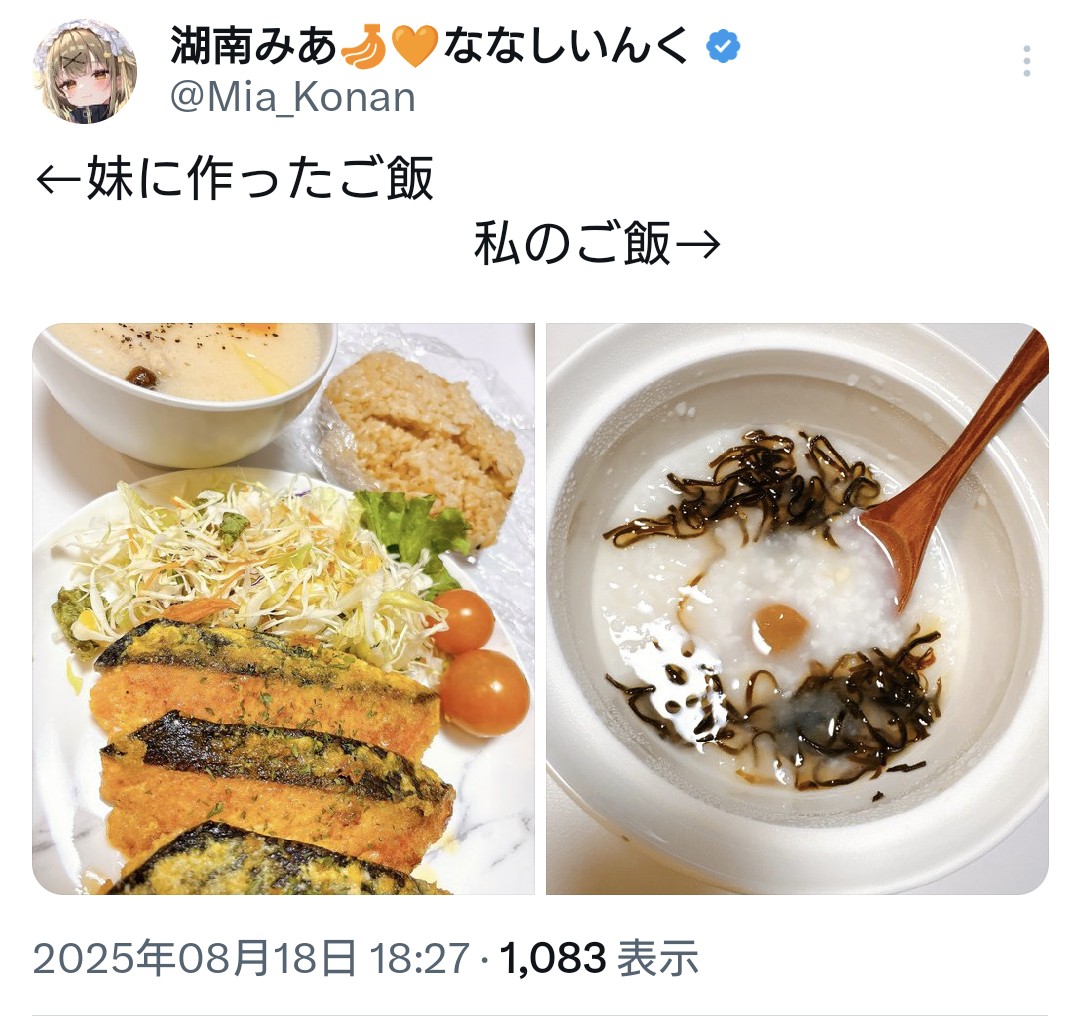Image resolution: width=1080 pixels, height=1017 pixels.
Task: Open the left photo of the salmon plate
Action: click(x=283, y=609)
